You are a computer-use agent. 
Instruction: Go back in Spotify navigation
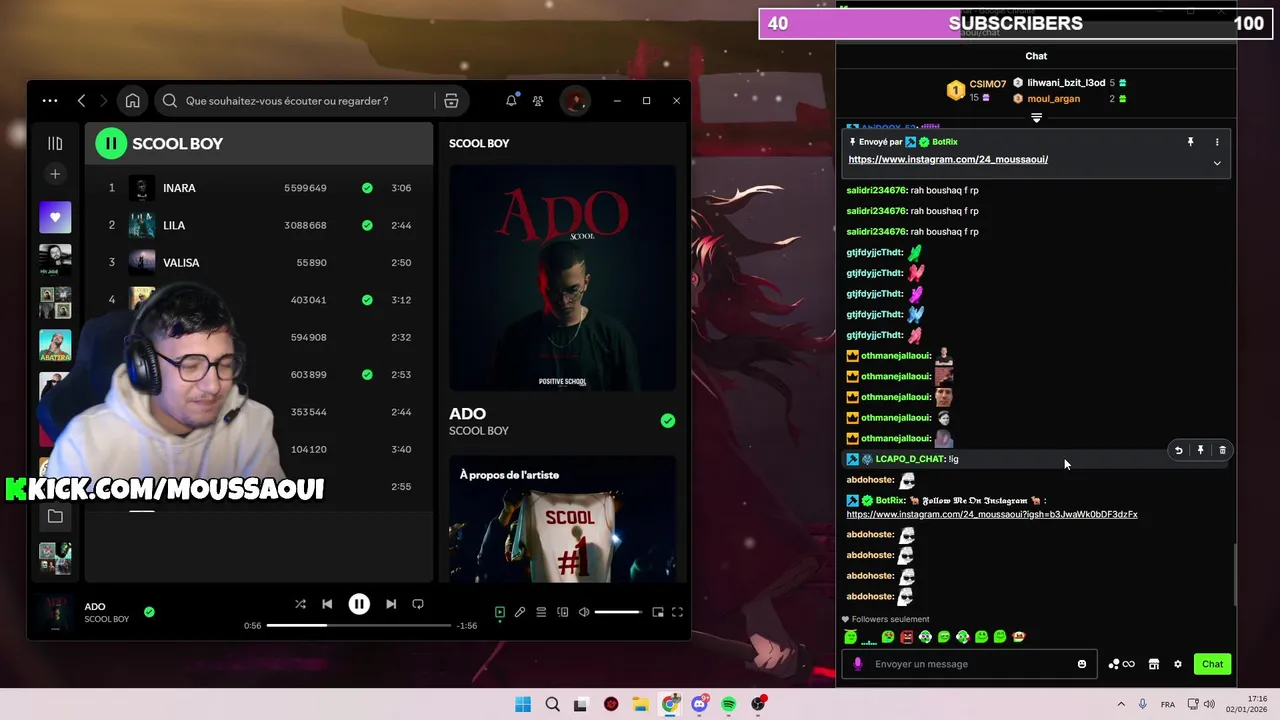(x=82, y=101)
